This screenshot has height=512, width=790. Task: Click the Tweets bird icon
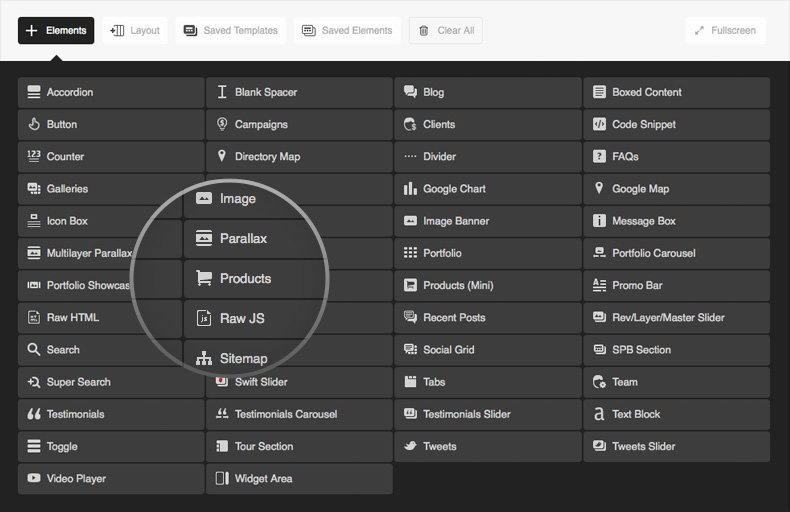(x=410, y=446)
